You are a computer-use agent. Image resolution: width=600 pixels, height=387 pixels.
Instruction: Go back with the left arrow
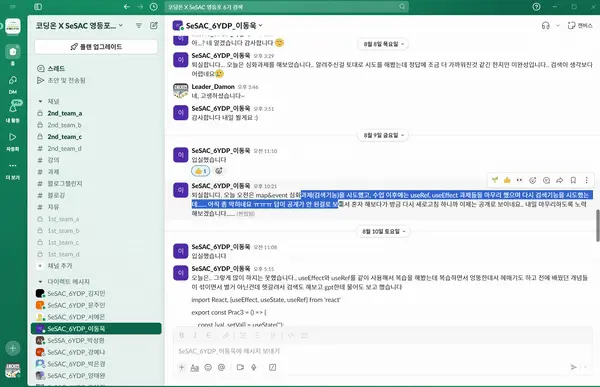pos(127,7)
